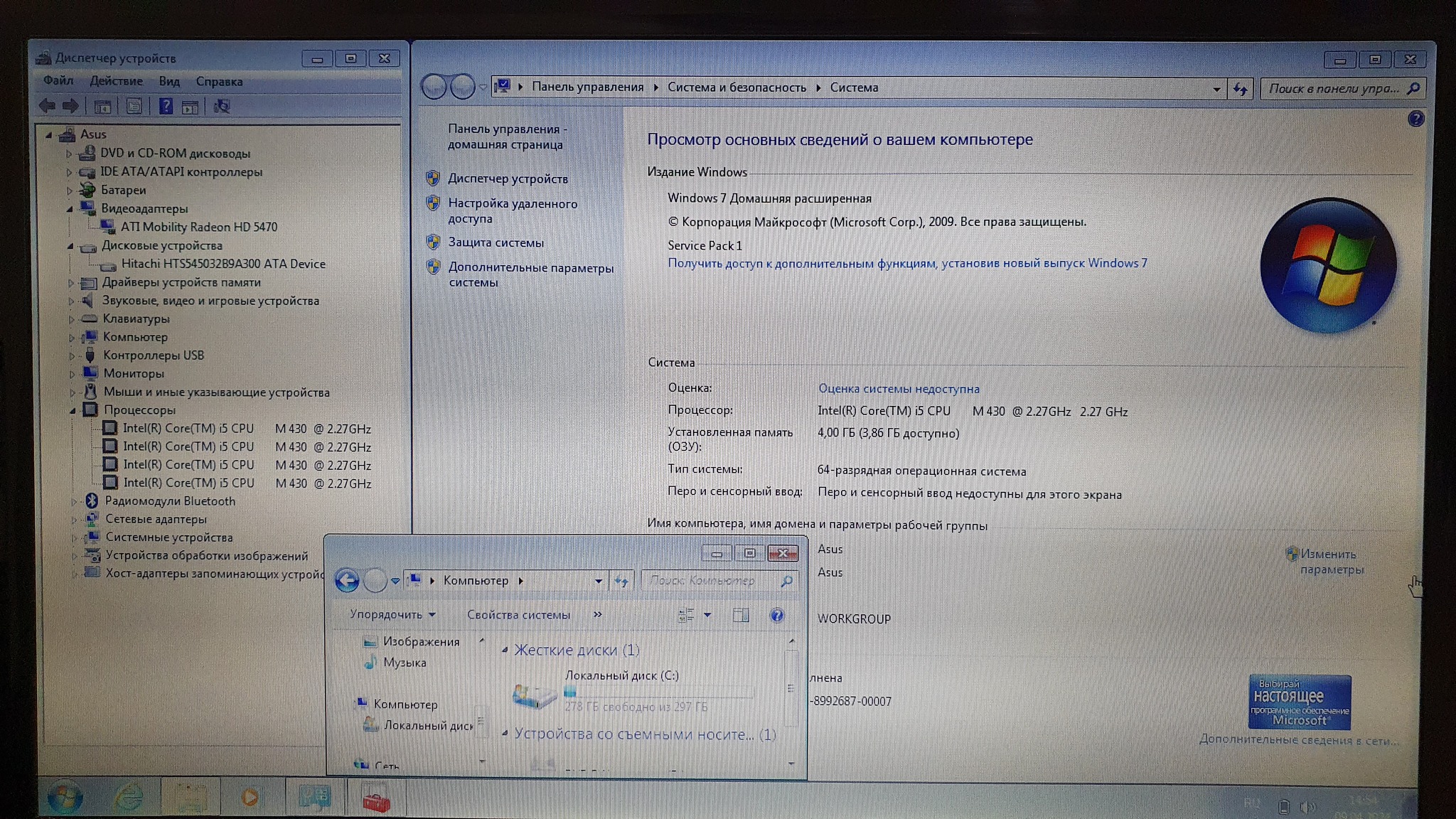
Task: Click the control panel search field
Action: 1333,88
